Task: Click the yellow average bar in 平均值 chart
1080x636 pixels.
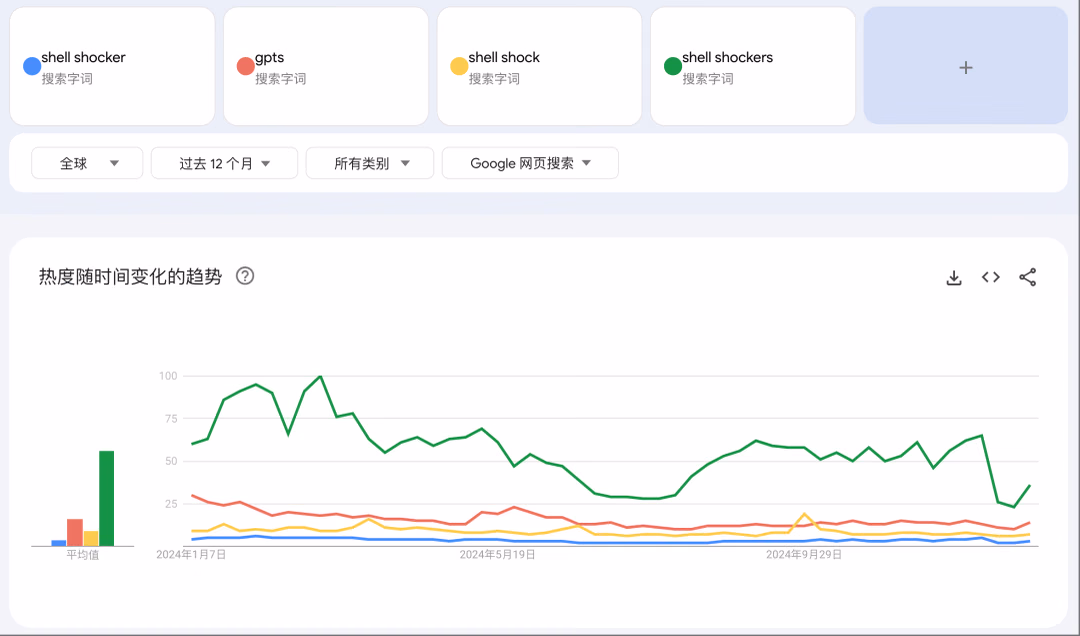Action: point(91,538)
